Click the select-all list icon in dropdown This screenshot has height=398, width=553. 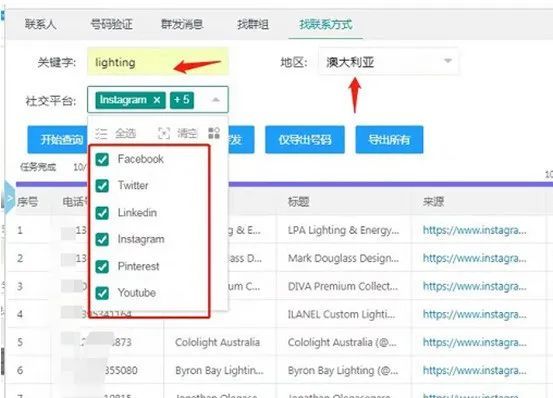pyautogui.click(x=101, y=133)
